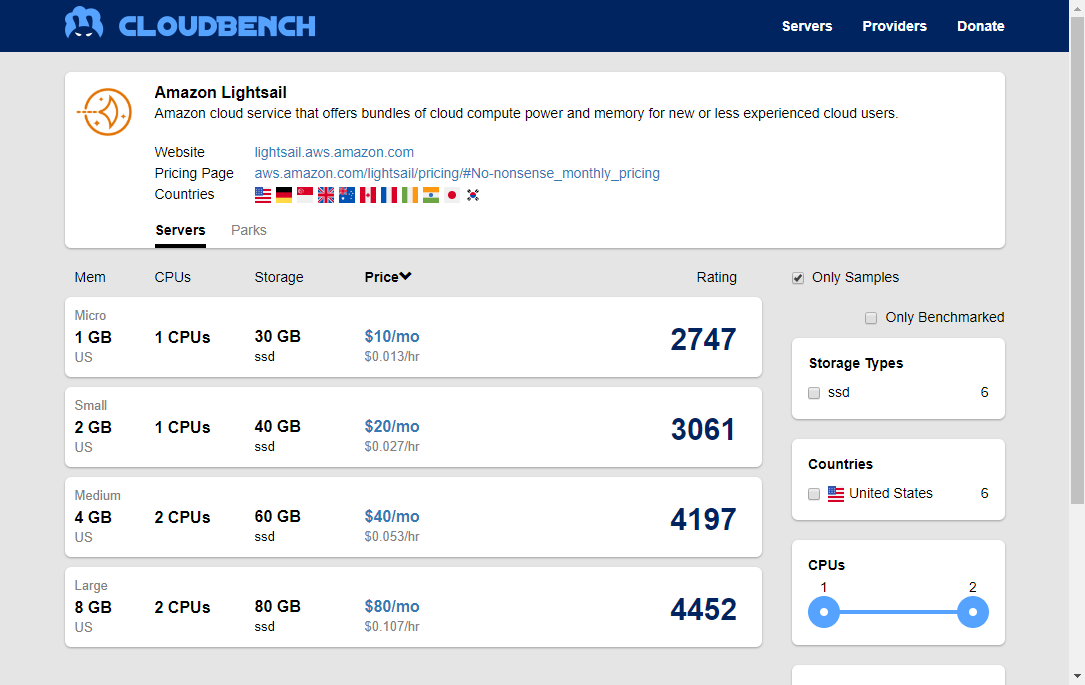Check the ssd storage type filter
The image size is (1085, 685).
click(x=814, y=393)
